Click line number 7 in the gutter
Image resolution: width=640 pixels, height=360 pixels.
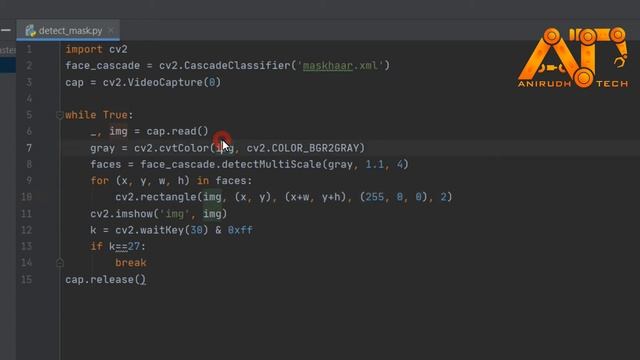(29, 148)
